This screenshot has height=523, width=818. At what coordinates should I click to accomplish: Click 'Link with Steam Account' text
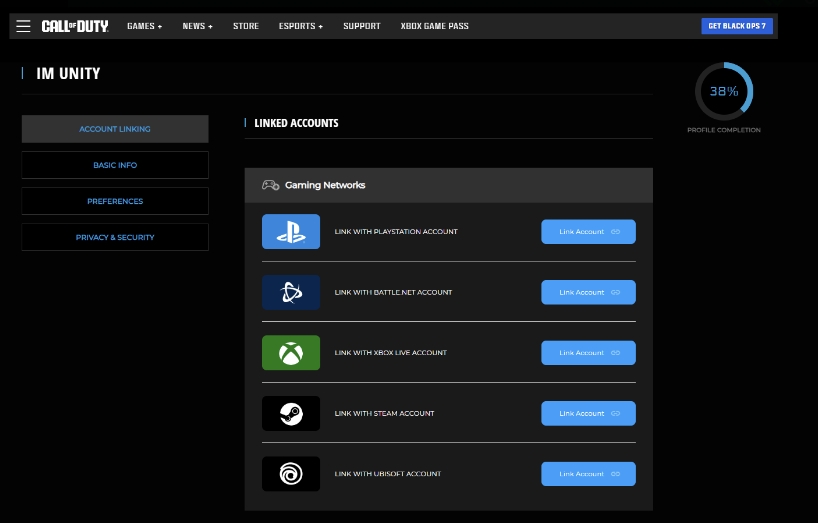click(384, 413)
